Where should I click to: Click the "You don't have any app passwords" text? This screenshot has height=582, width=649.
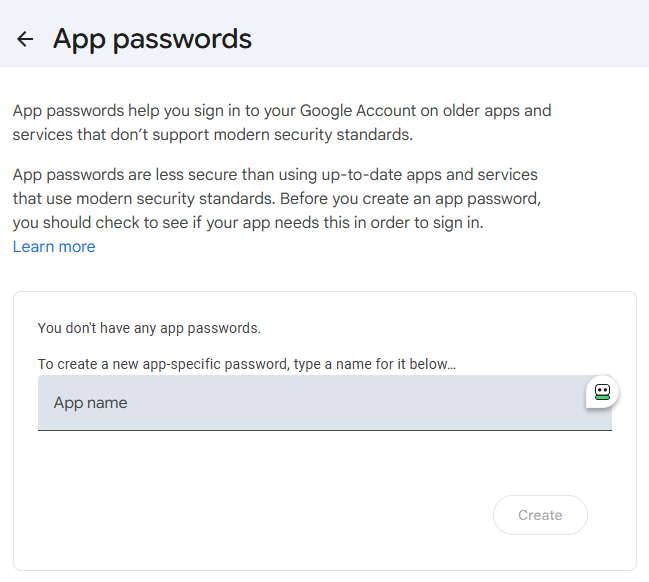tap(149, 328)
